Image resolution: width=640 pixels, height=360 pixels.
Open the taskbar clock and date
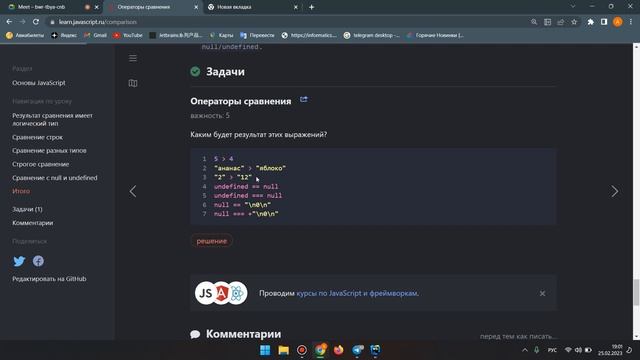point(610,350)
